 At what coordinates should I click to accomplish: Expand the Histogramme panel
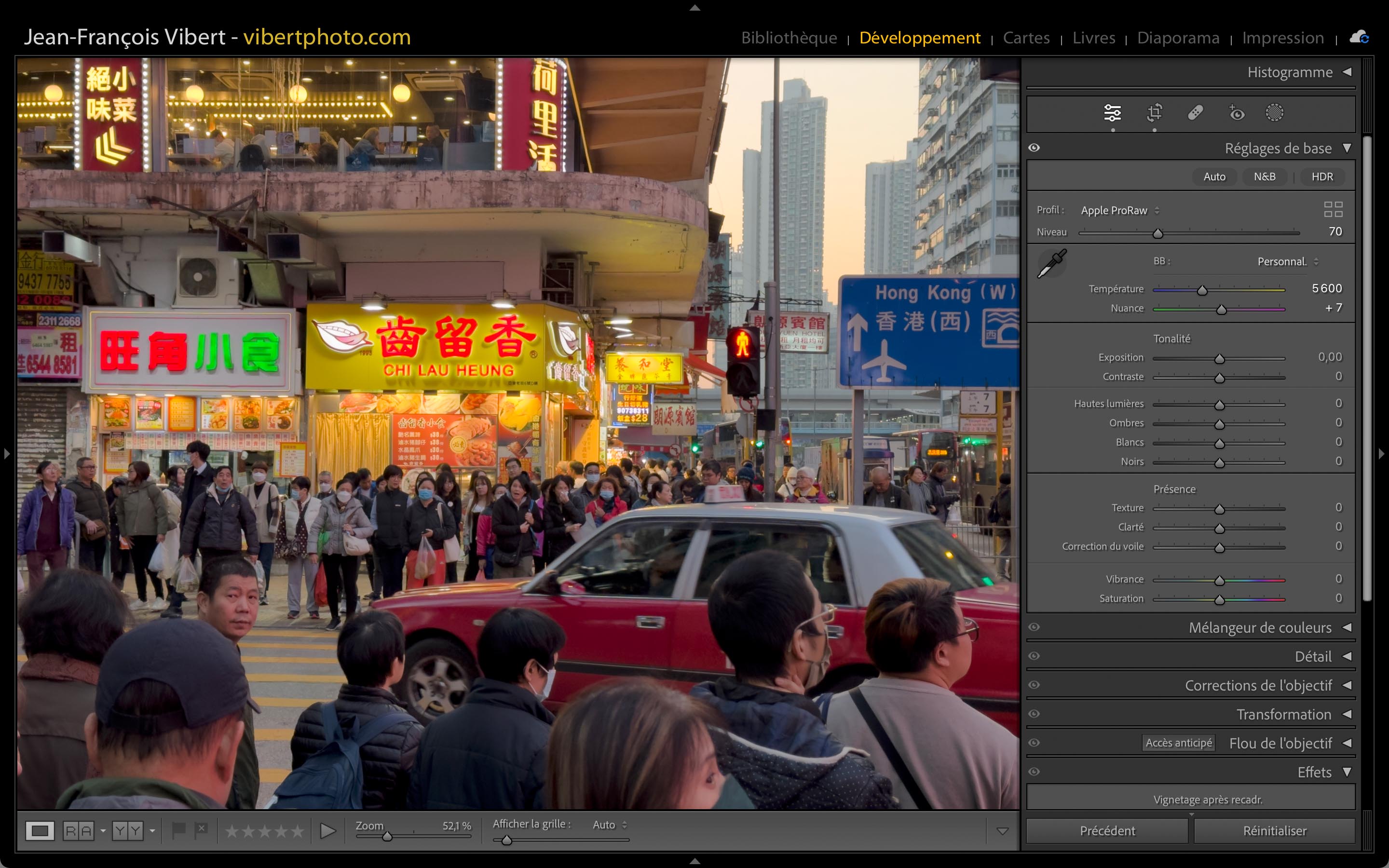click(1347, 72)
